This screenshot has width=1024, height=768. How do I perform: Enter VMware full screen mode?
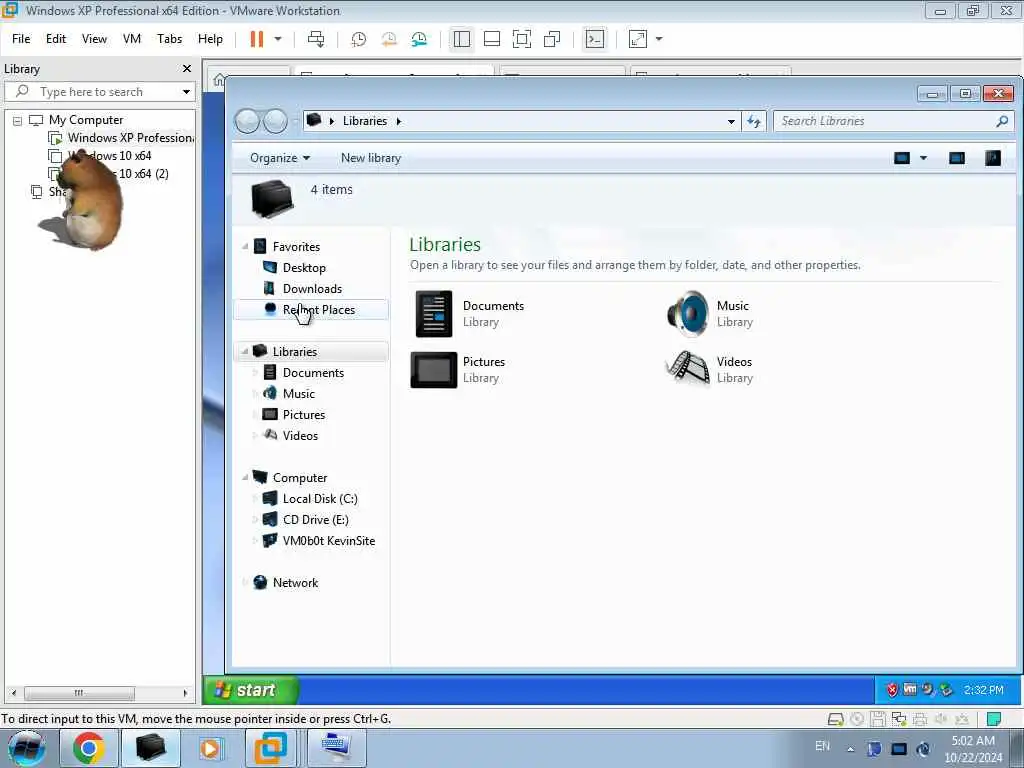pos(522,39)
